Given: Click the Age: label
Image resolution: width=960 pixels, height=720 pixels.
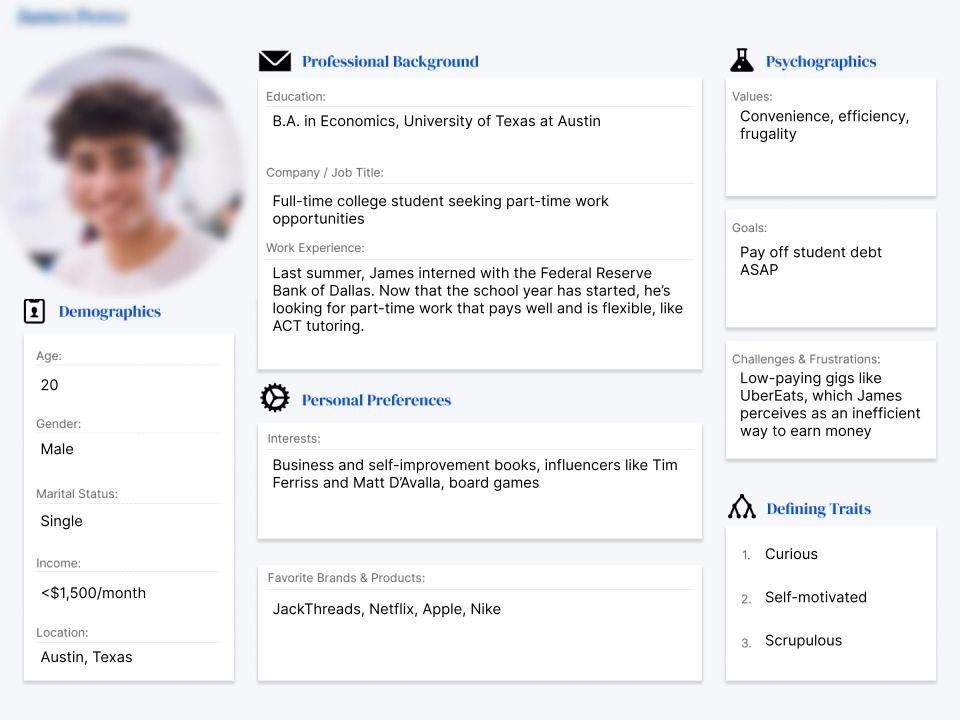Looking at the screenshot, I should click(x=48, y=356).
